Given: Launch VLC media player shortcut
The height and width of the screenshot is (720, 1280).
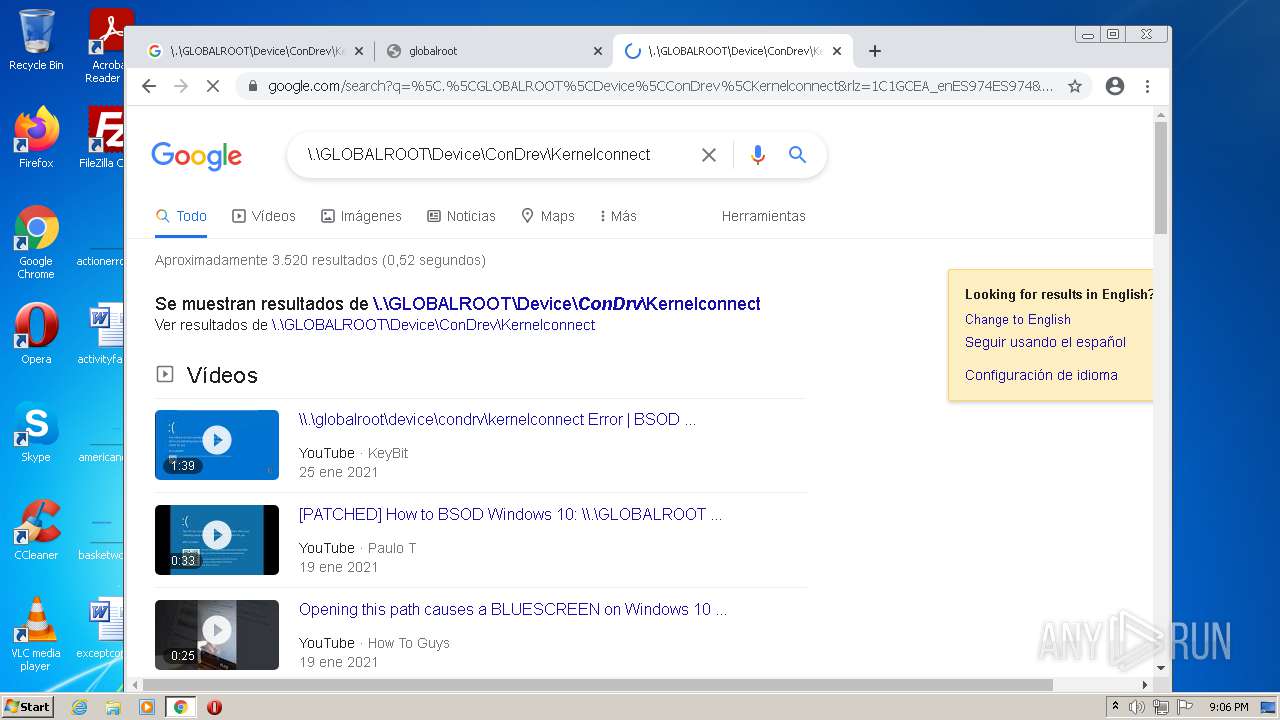Looking at the screenshot, I should coord(36,634).
